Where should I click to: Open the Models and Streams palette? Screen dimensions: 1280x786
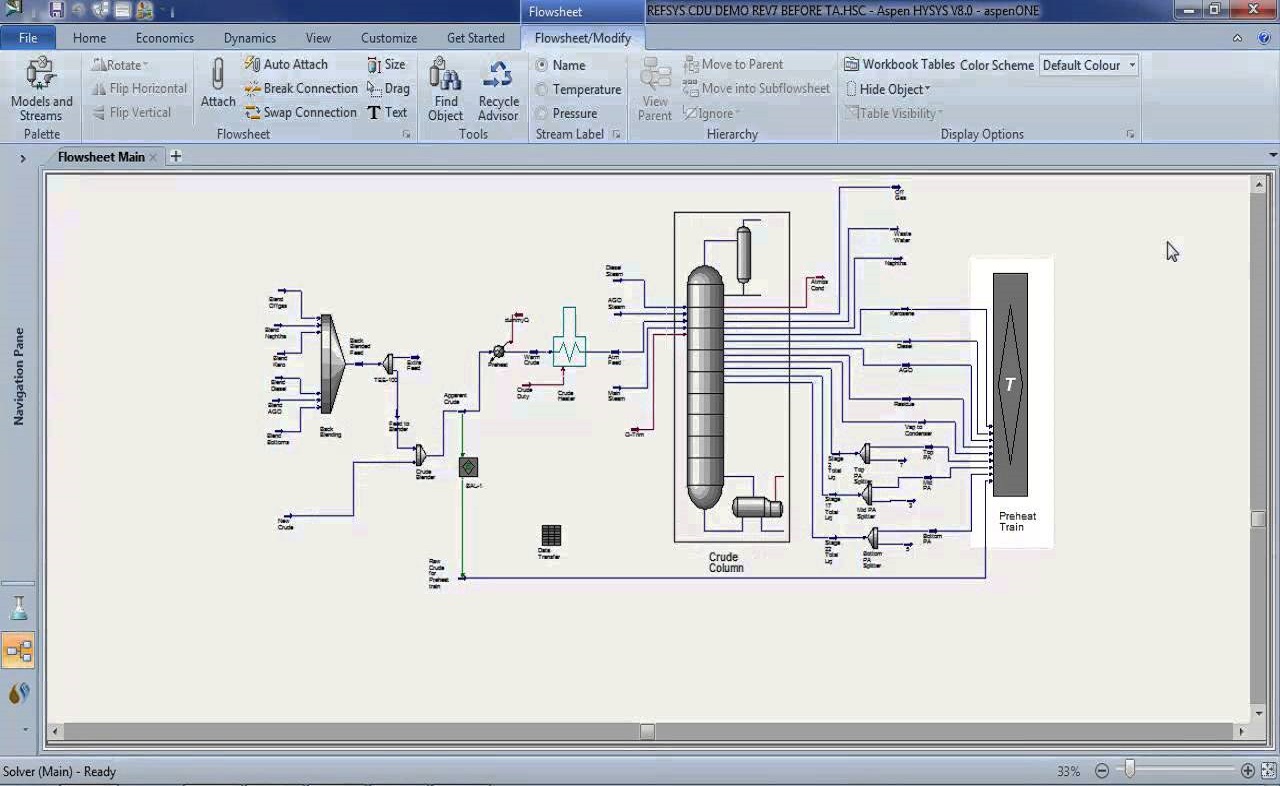click(41, 89)
